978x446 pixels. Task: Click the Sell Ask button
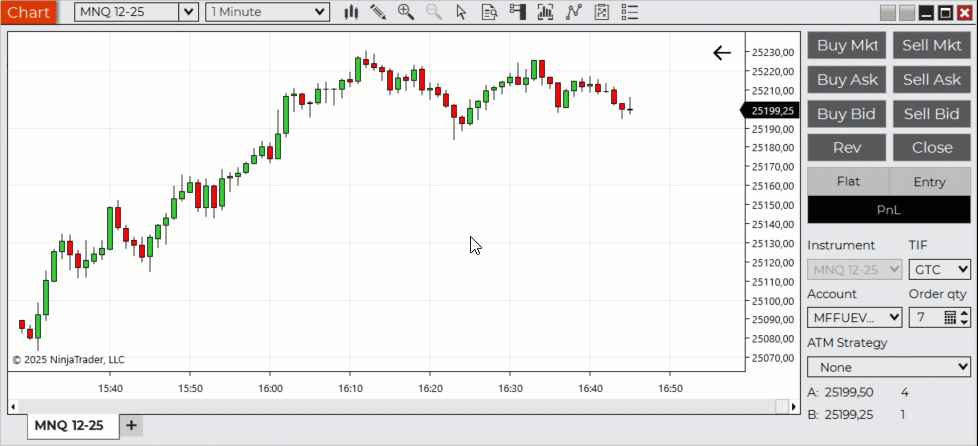click(x=931, y=80)
